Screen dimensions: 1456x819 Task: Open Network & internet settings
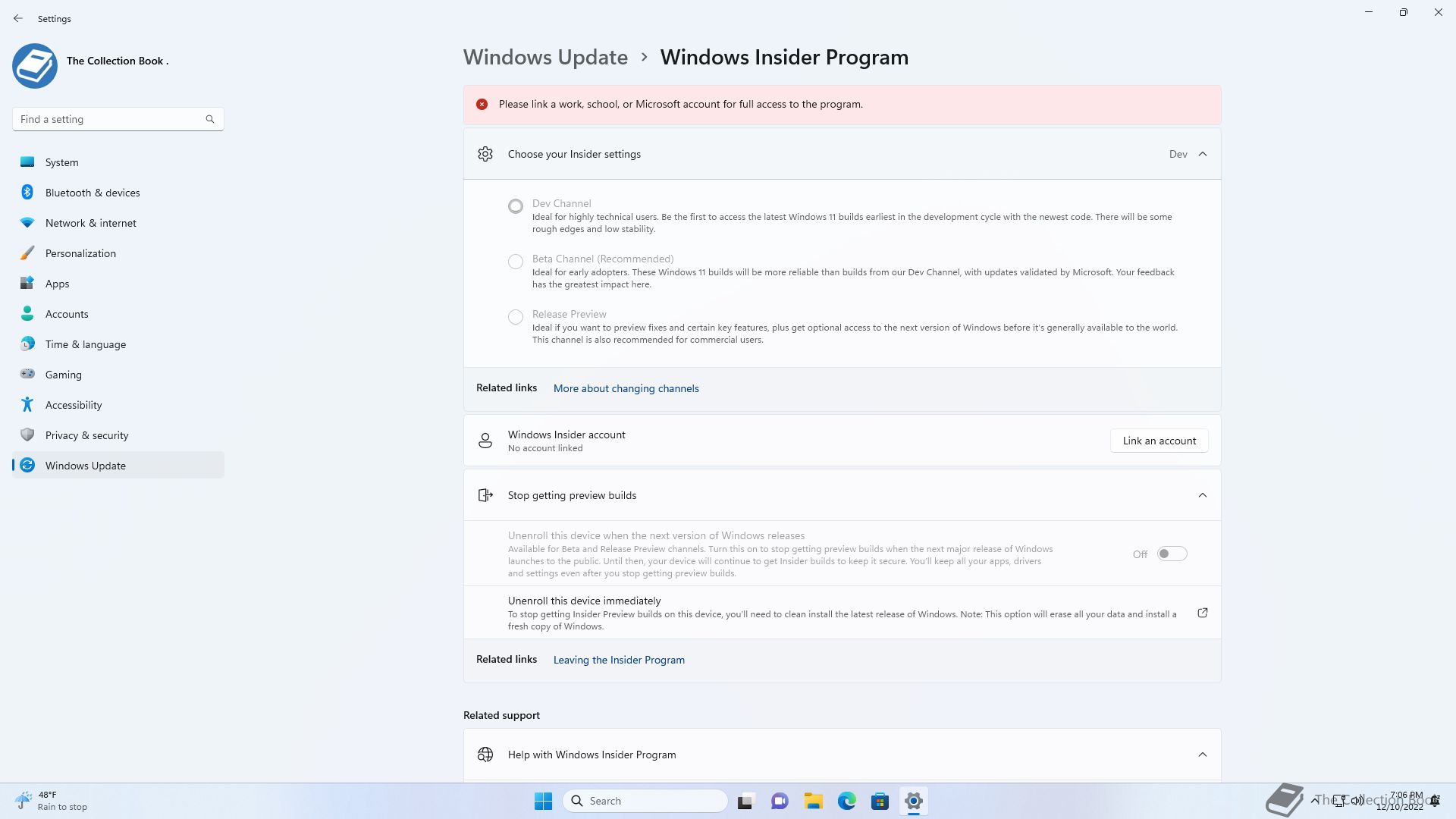118,223
